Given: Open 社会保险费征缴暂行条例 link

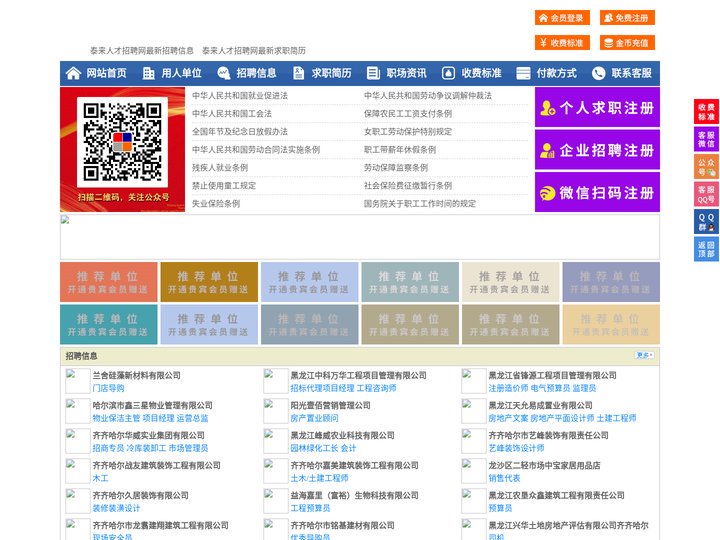Looking at the screenshot, I should pos(408,186).
